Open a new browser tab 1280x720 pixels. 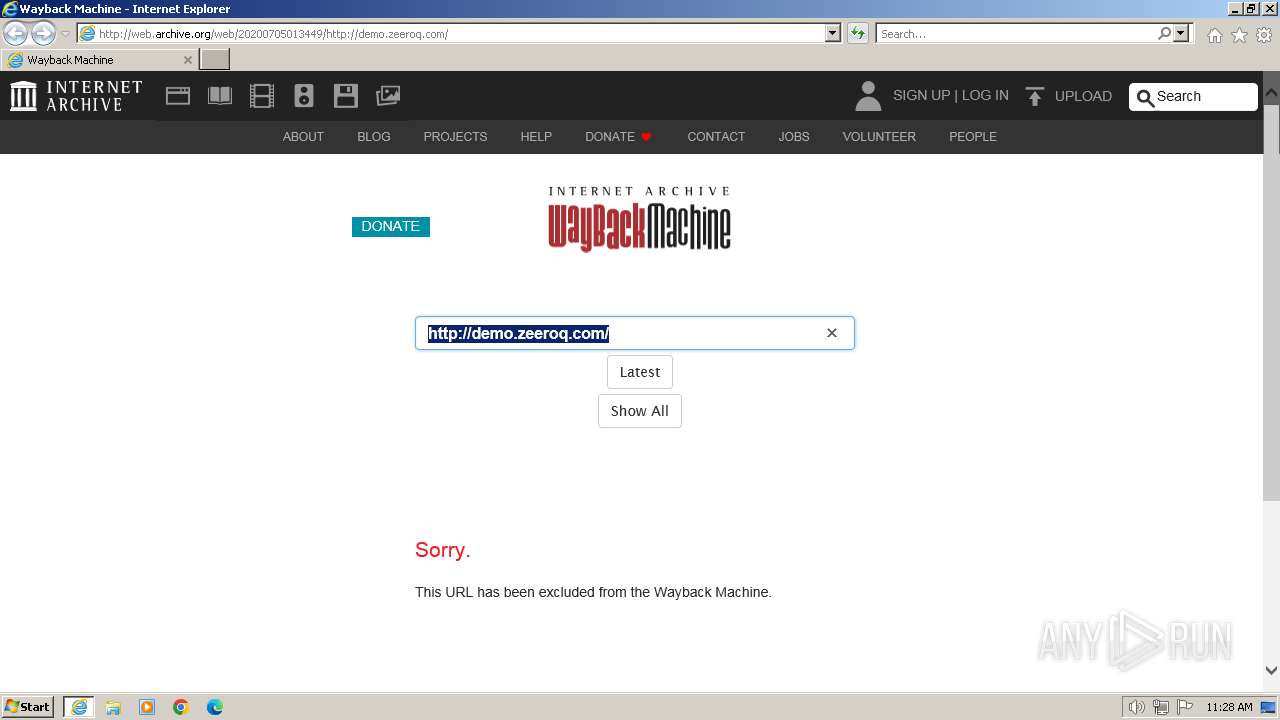click(215, 60)
